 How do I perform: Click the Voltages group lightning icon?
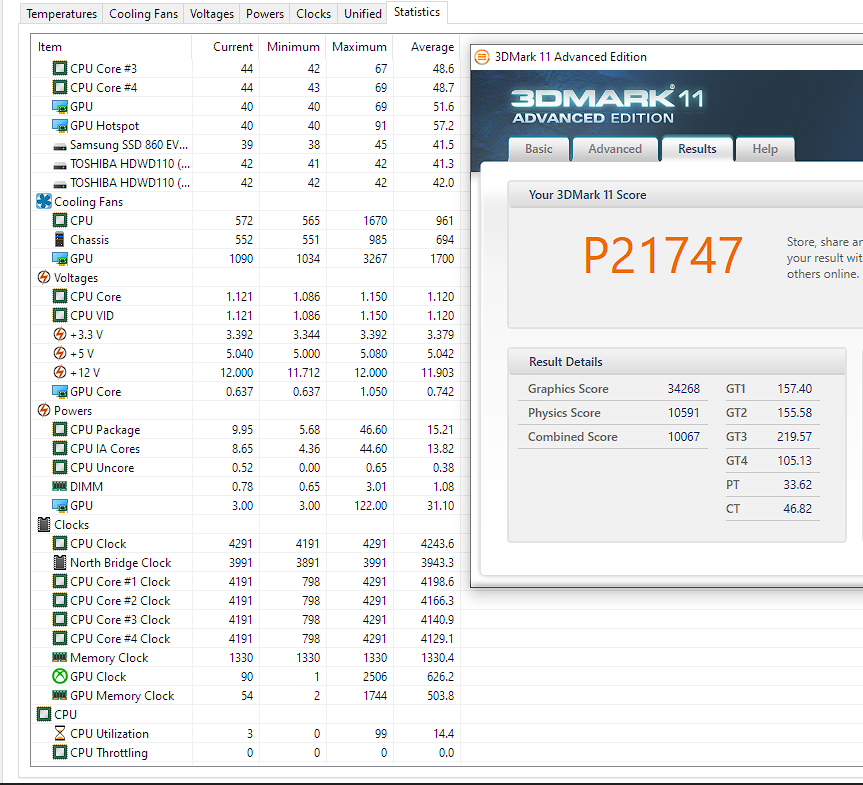coord(43,277)
